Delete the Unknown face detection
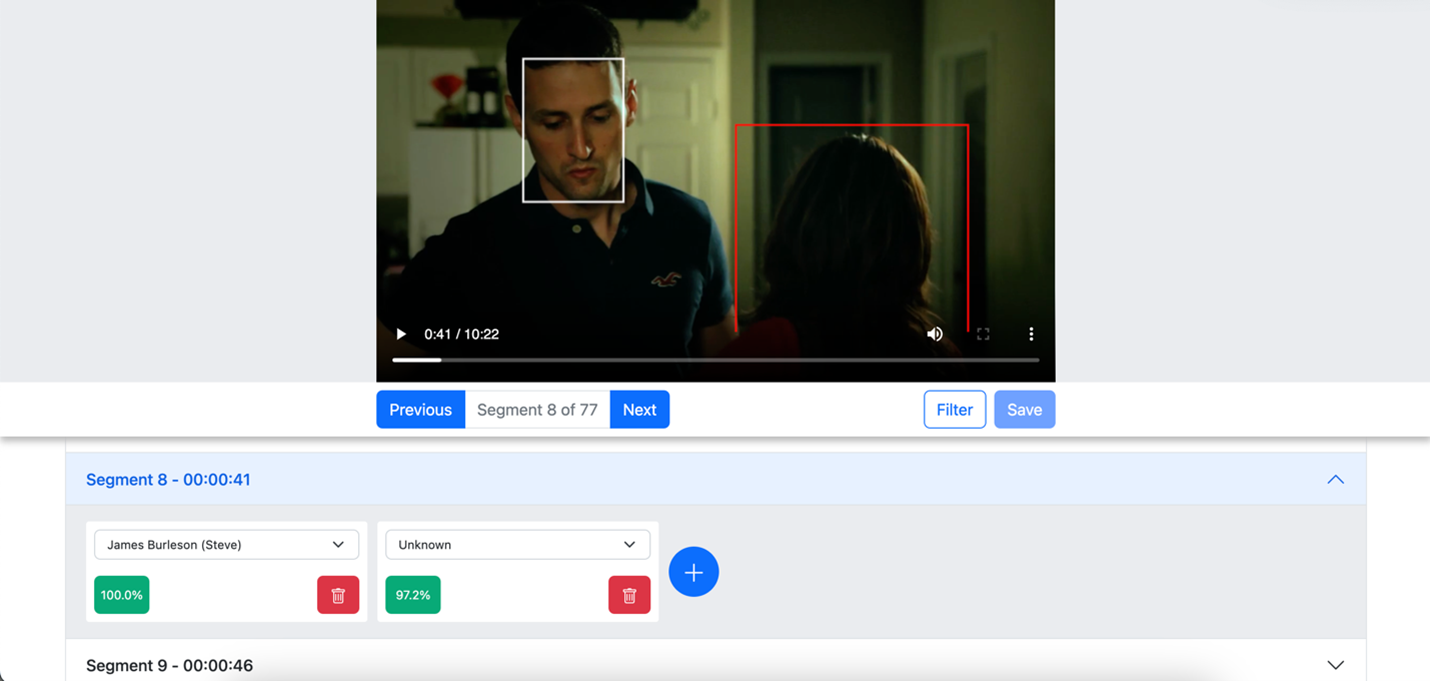The width and height of the screenshot is (1430, 681). click(x=629, y=594)
